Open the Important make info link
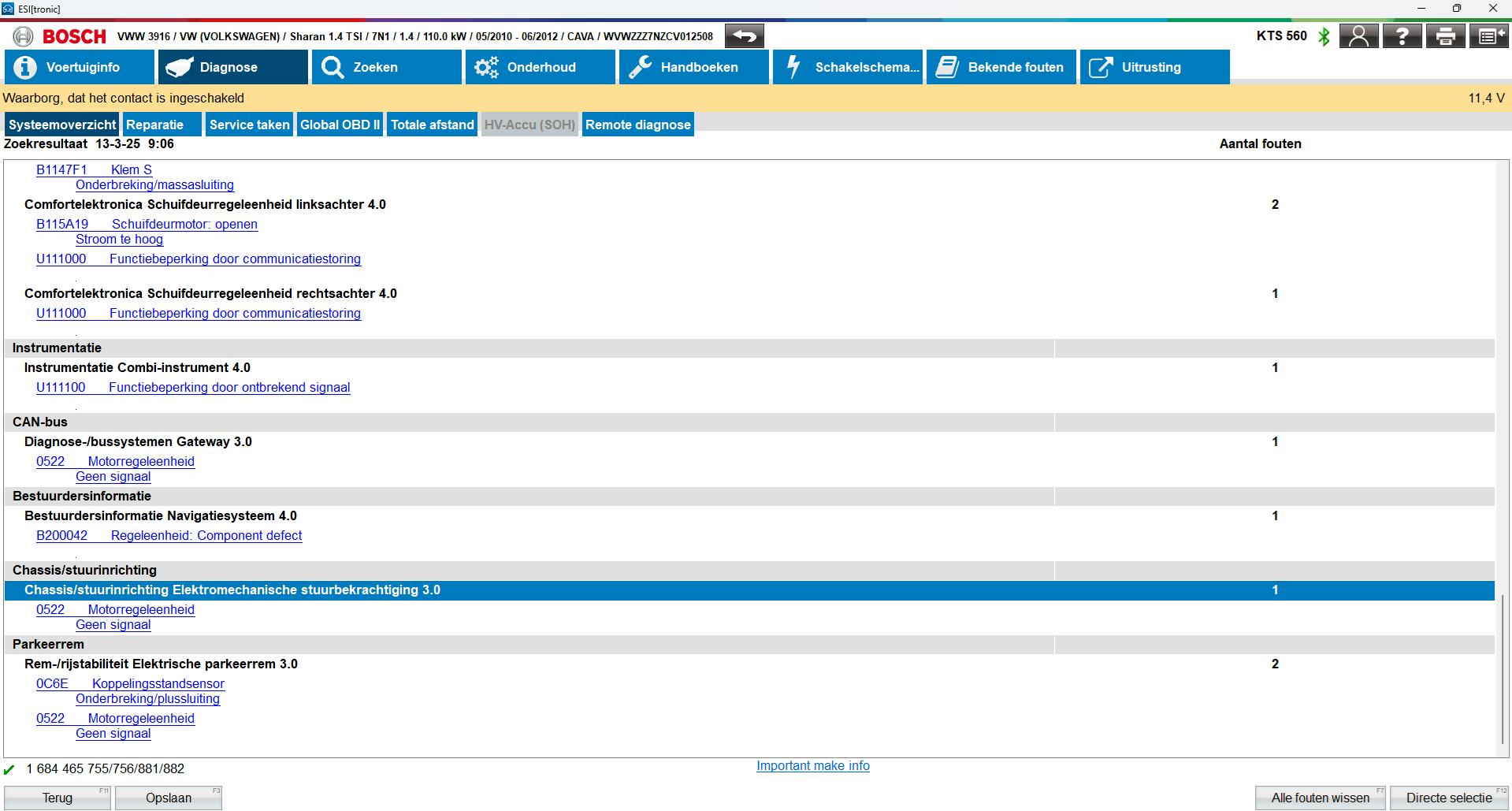Viewport: 1512px width, 811px height. point(812,765)
